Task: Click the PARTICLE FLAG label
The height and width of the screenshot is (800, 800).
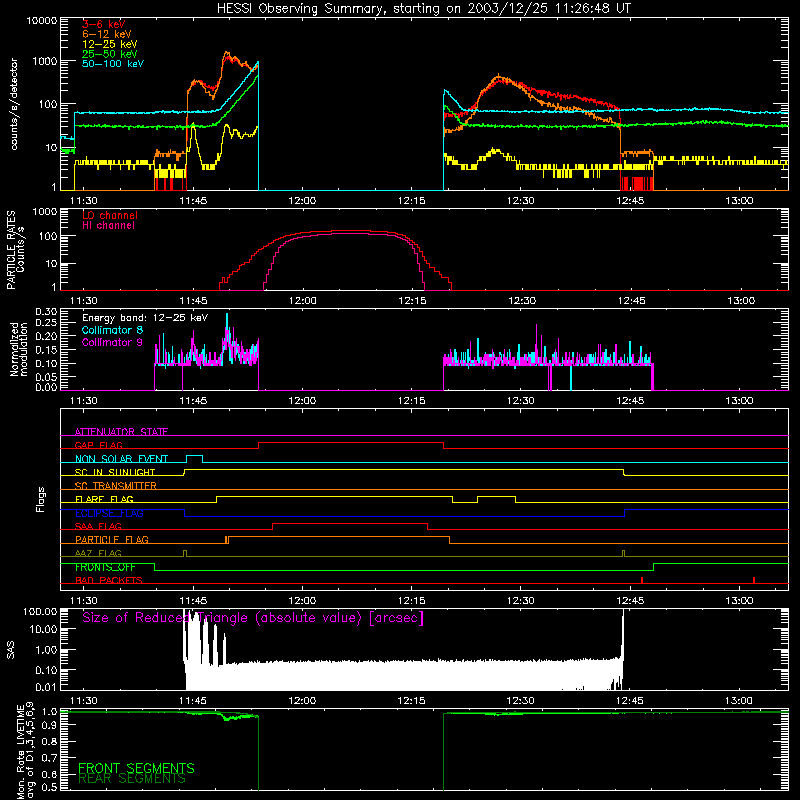Action: tap(112, 539)
